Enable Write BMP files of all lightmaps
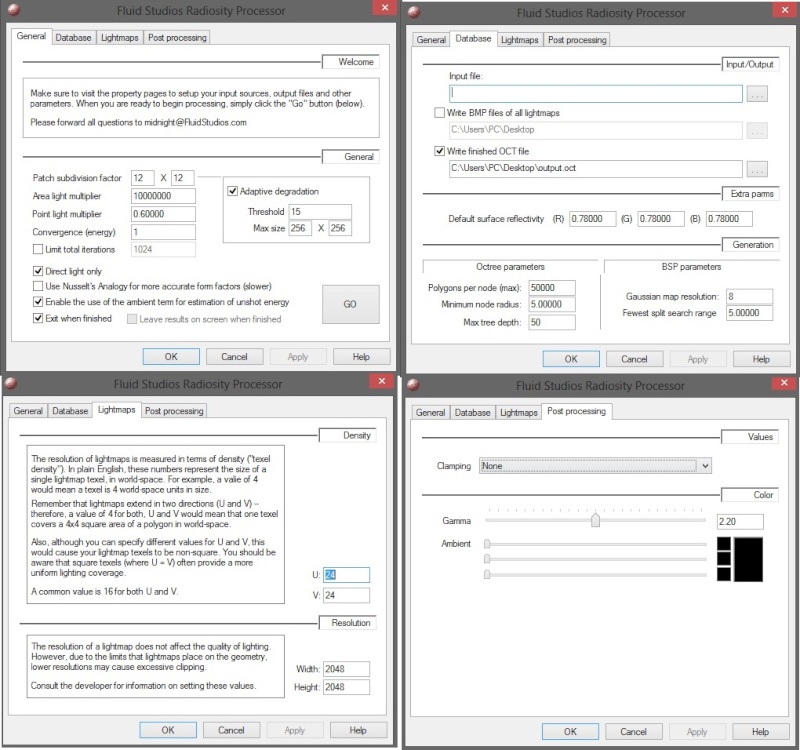Viewport: 800px width, 750px height. (x=439, y=113)
